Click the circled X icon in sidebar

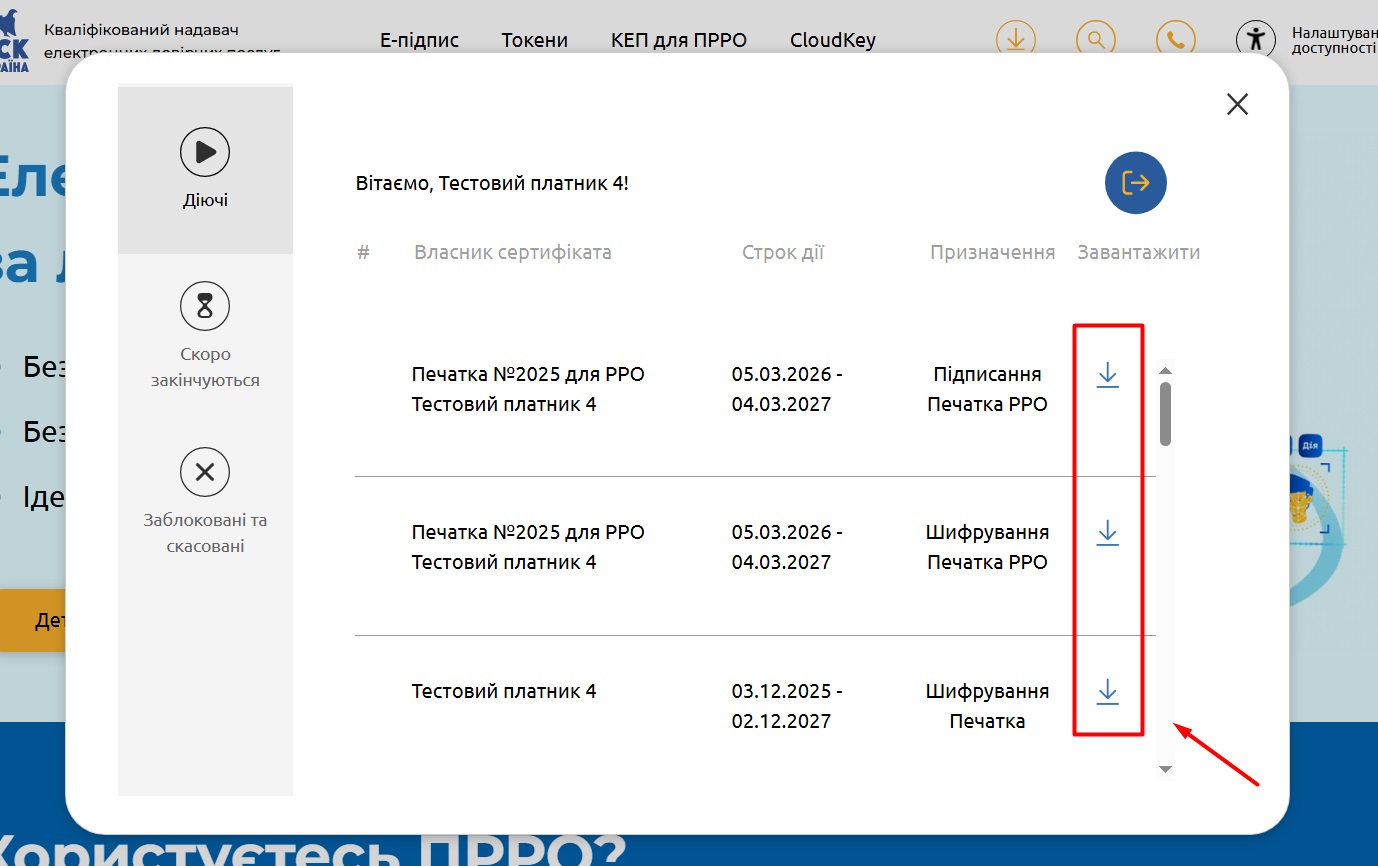pyautogui.click(x=205, y=472)
